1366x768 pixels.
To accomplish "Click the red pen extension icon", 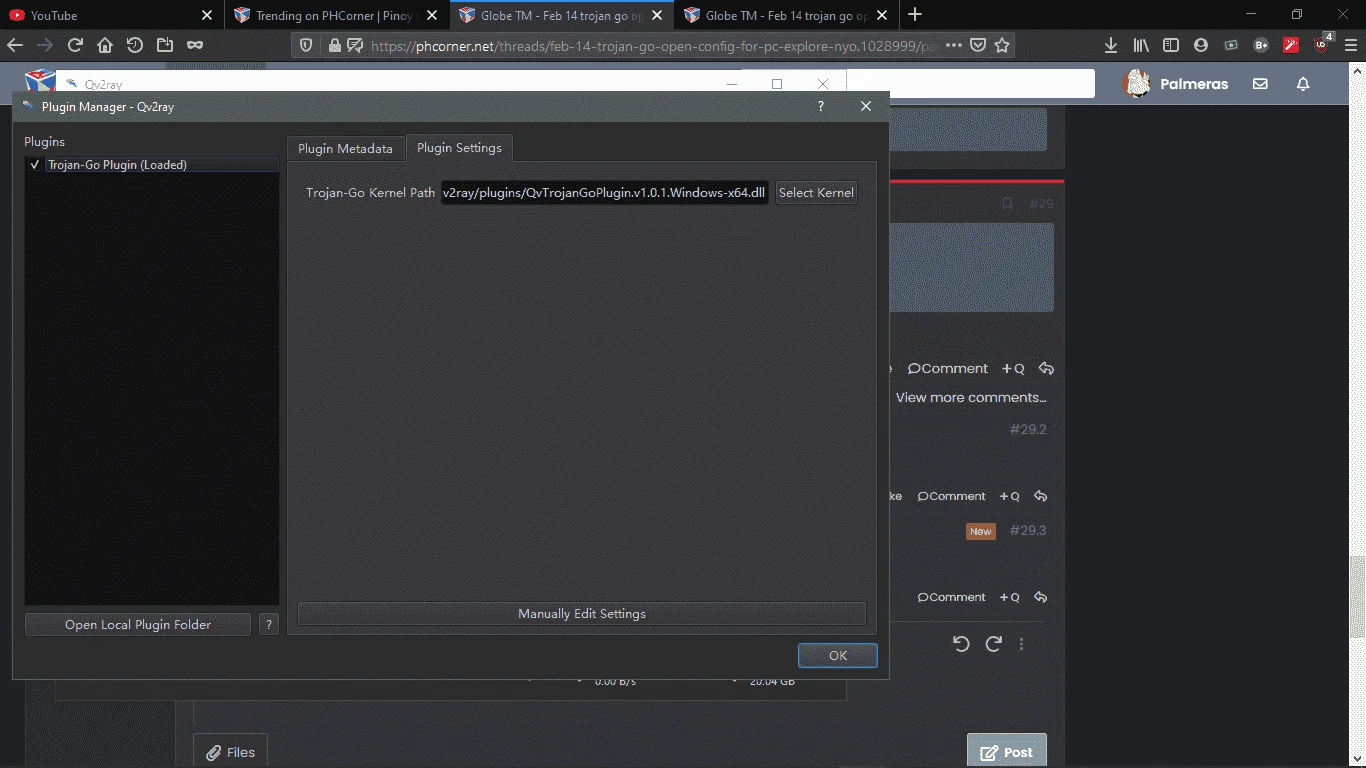I will (x=1291, y=45).
